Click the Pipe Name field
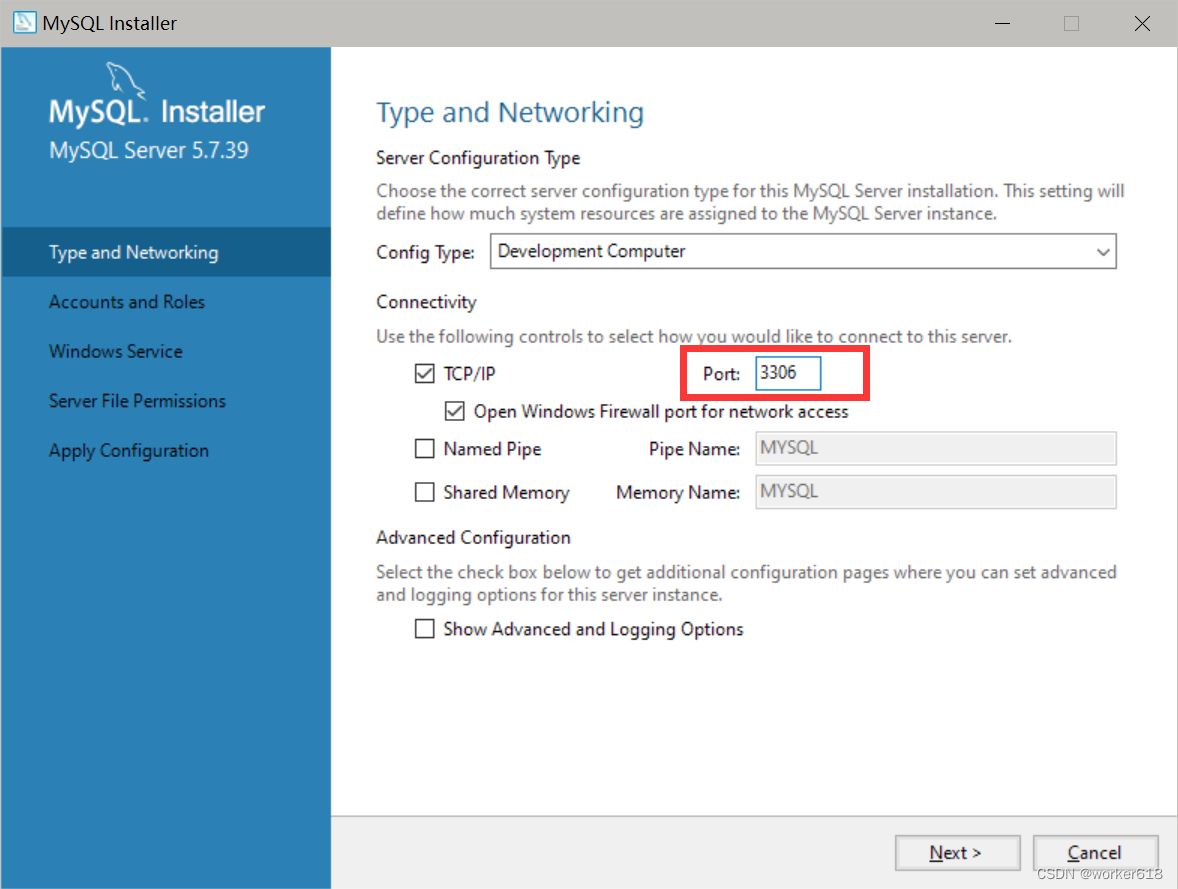 tap(935, 449)
